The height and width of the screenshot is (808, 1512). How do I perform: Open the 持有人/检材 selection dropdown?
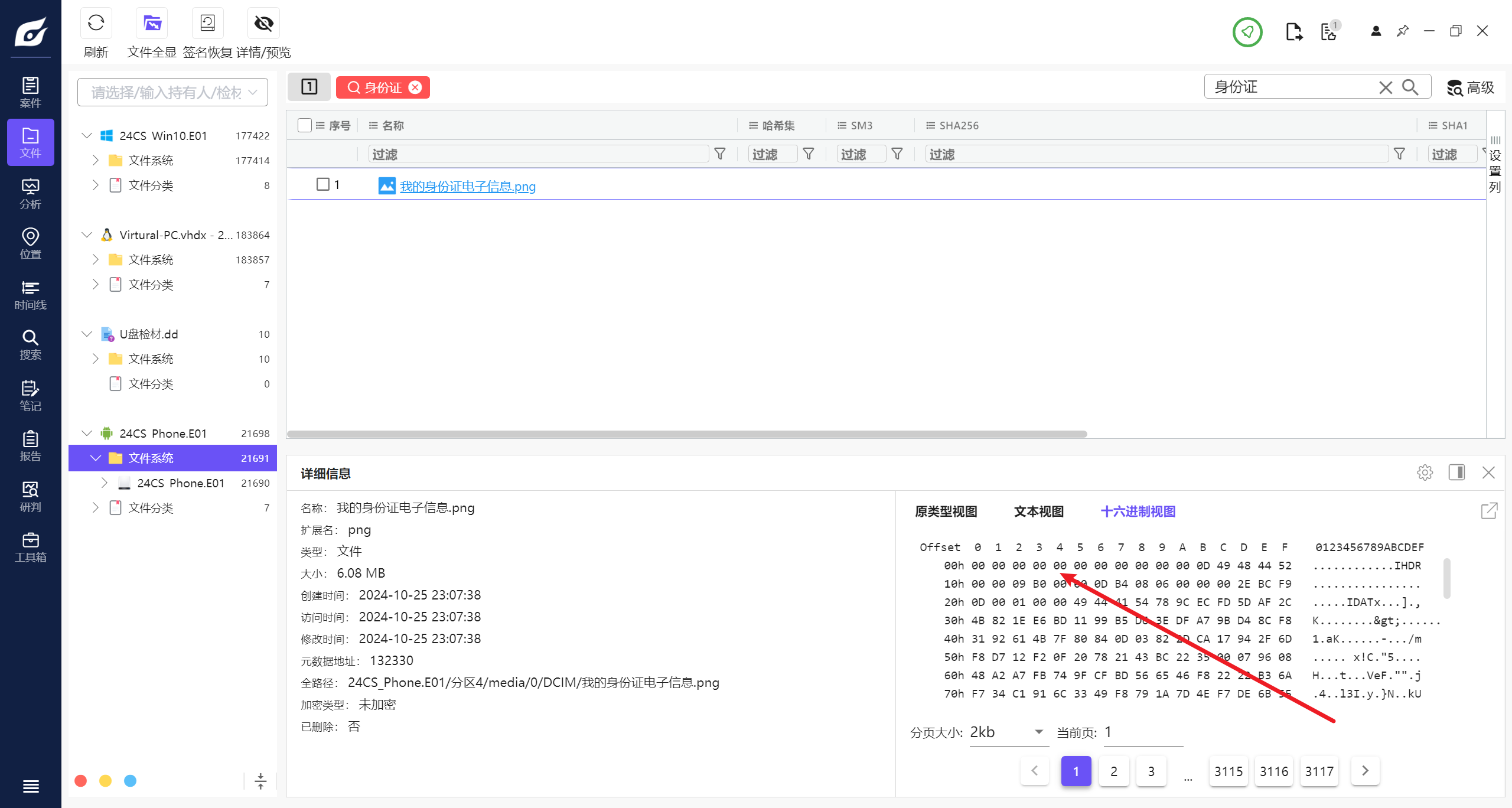pos(172,92)
